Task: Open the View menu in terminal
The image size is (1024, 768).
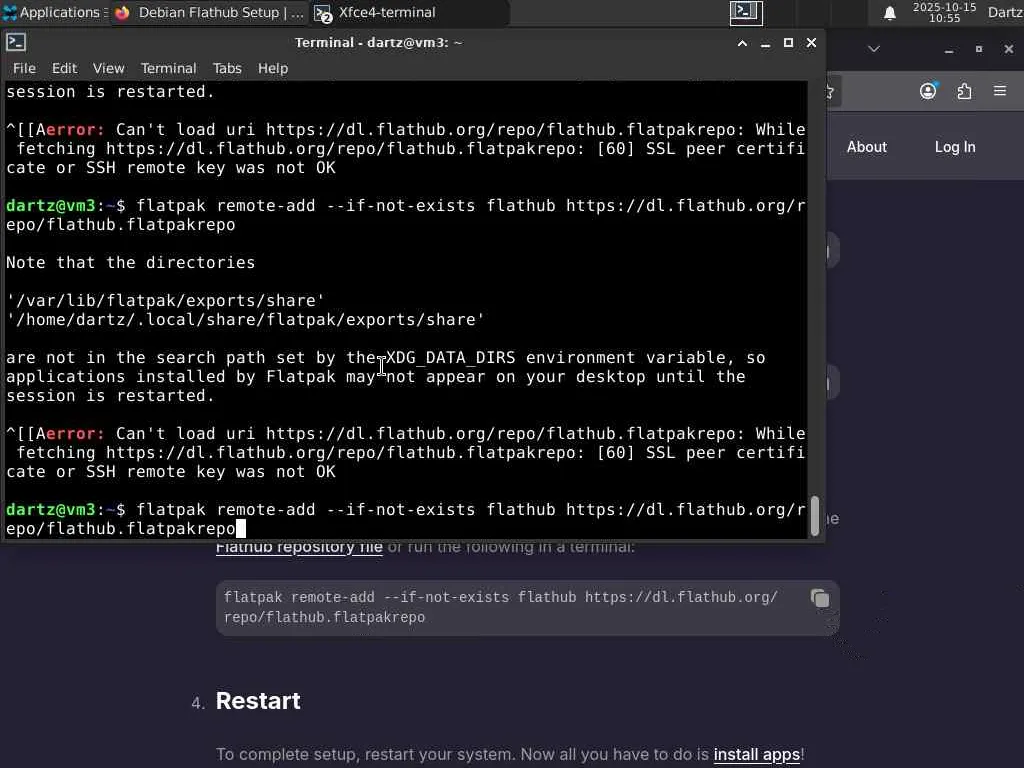Action: tap(108, 68)
